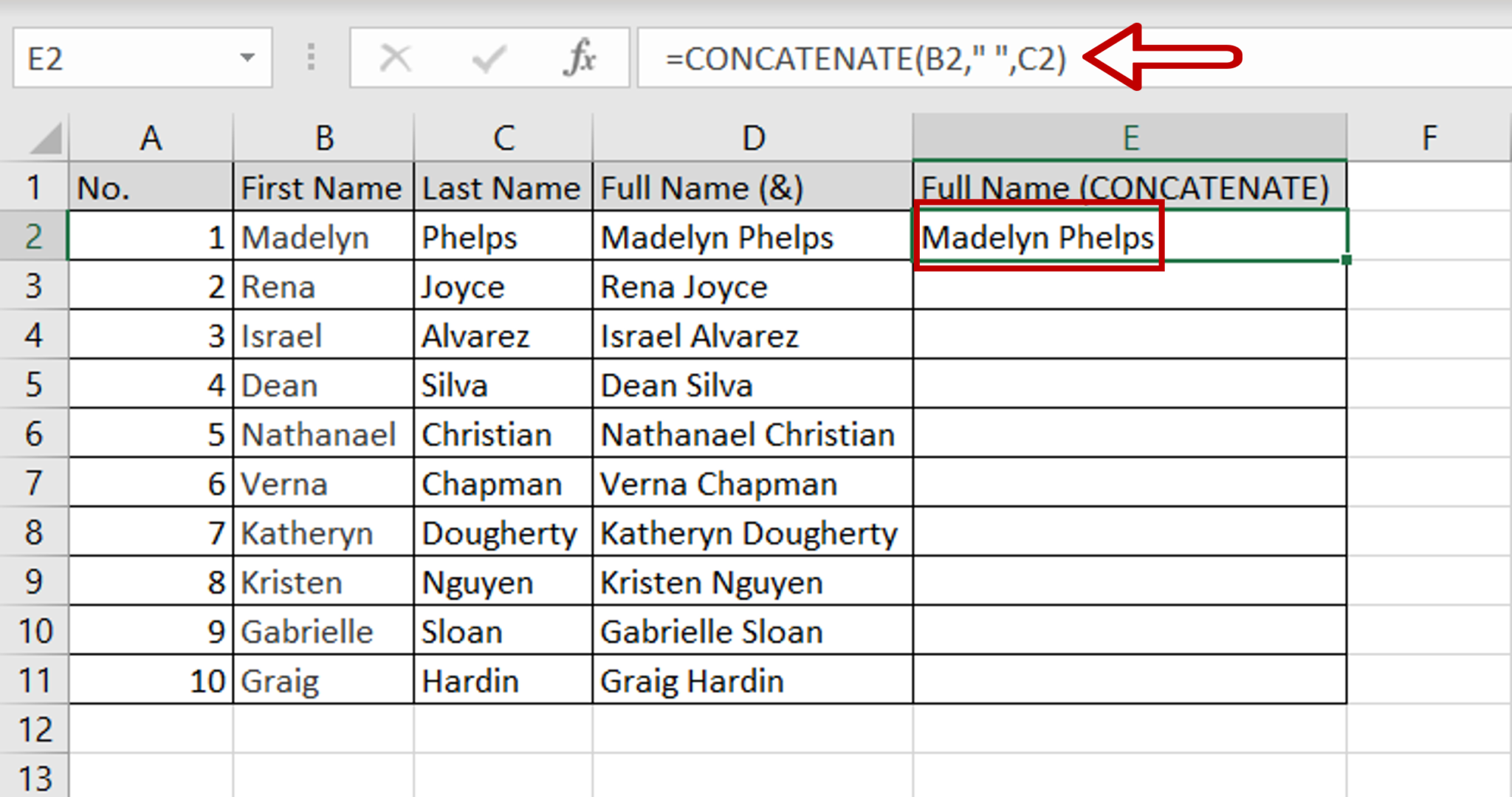Click the fill handle of cell E2

(x=1347, y=260)
